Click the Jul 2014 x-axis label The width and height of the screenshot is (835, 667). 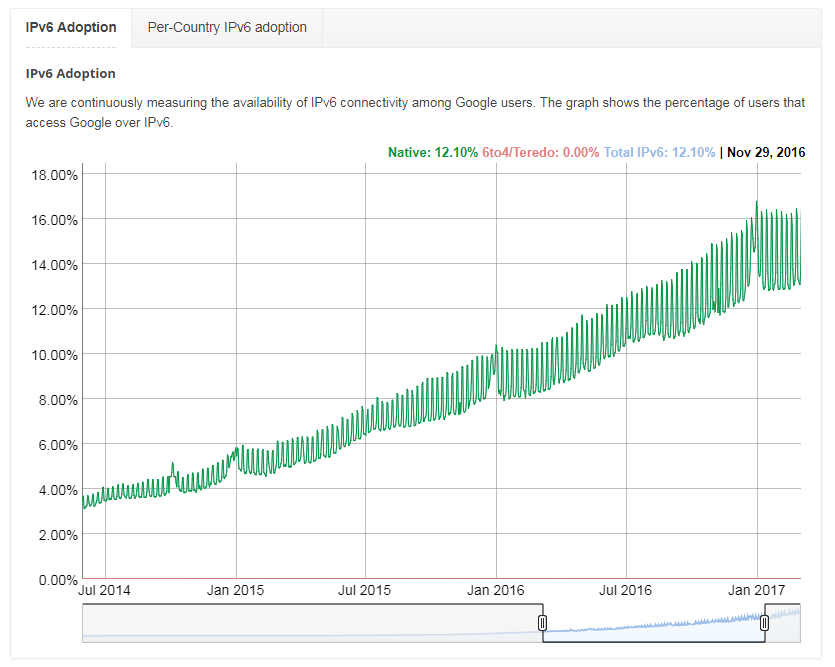pyautogui.click(x=104, y=590)
